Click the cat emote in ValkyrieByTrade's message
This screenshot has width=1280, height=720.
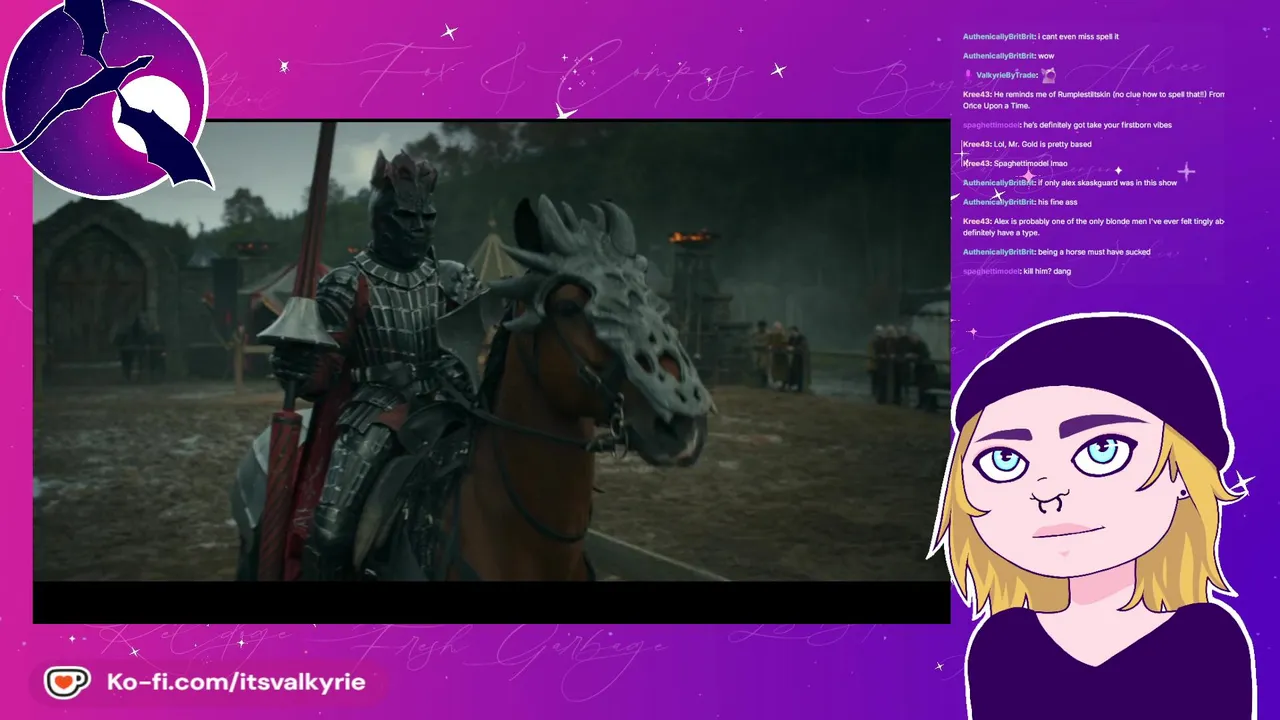(x=1048, y=75)
